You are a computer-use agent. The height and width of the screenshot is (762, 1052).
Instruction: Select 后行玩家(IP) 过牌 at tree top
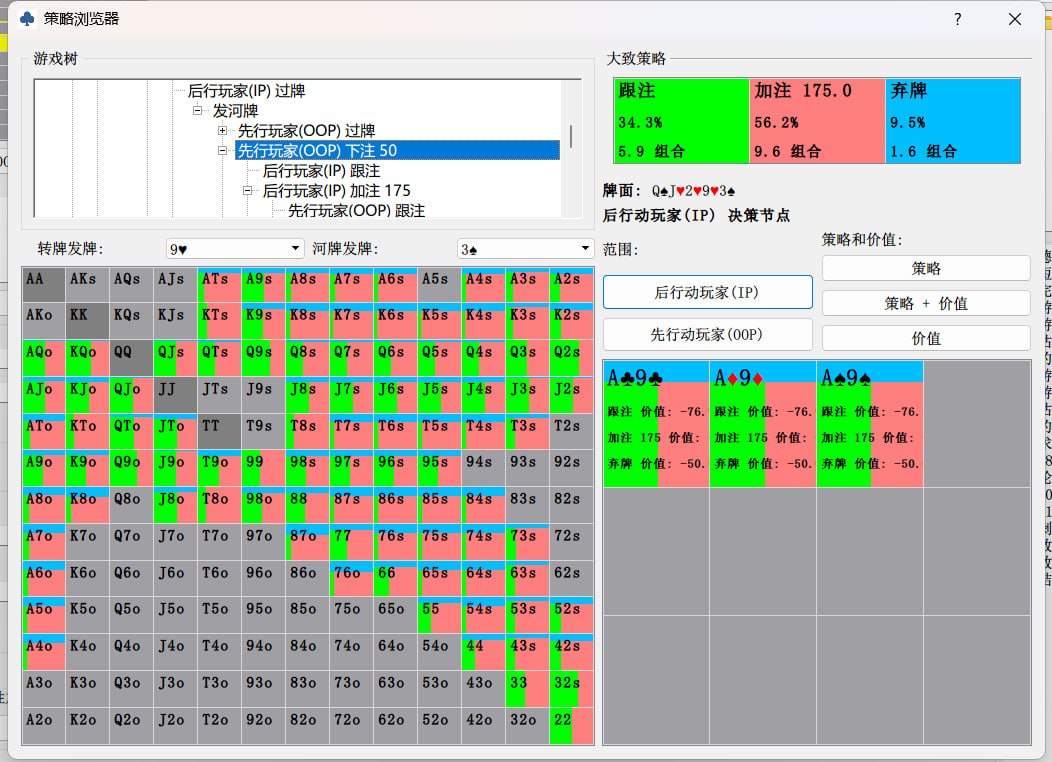(246, 91)
